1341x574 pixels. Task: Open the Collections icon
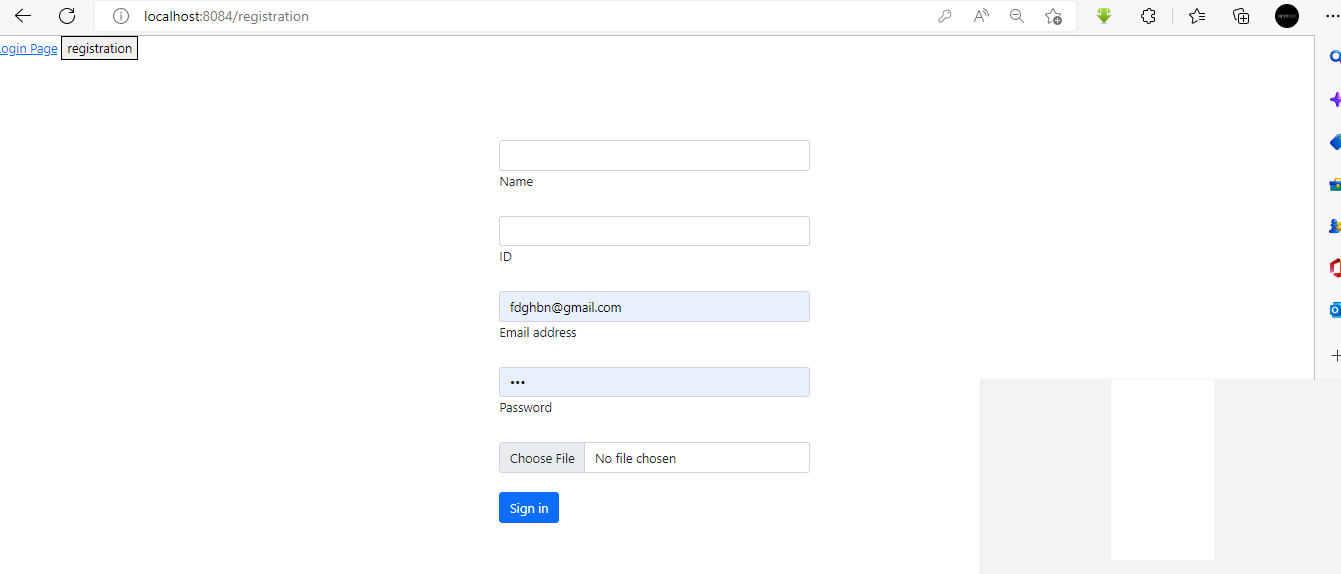click(x=1241, y=16)
